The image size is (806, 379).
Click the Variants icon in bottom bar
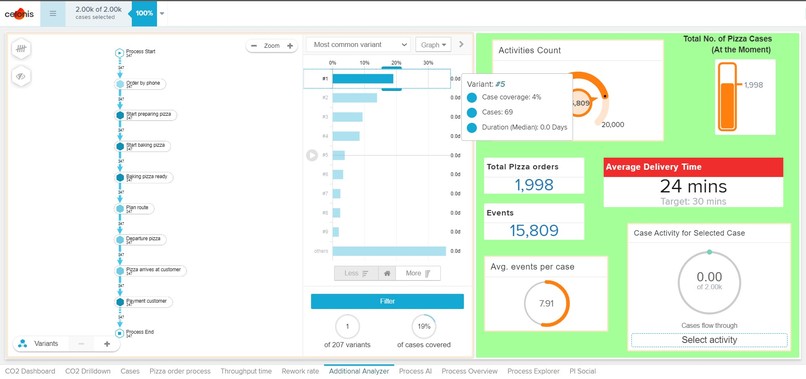pyautogui.click(x=23, y=344)
